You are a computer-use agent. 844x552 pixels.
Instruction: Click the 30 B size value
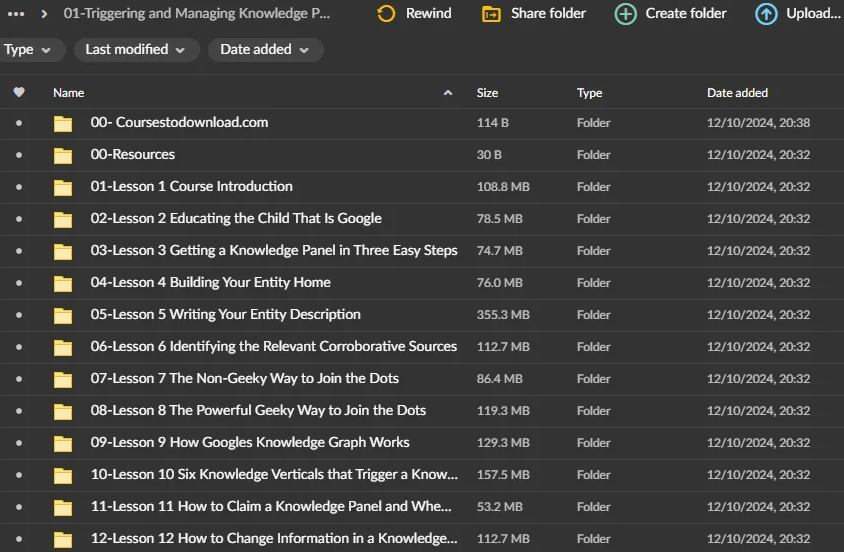(x=489, y=155)
